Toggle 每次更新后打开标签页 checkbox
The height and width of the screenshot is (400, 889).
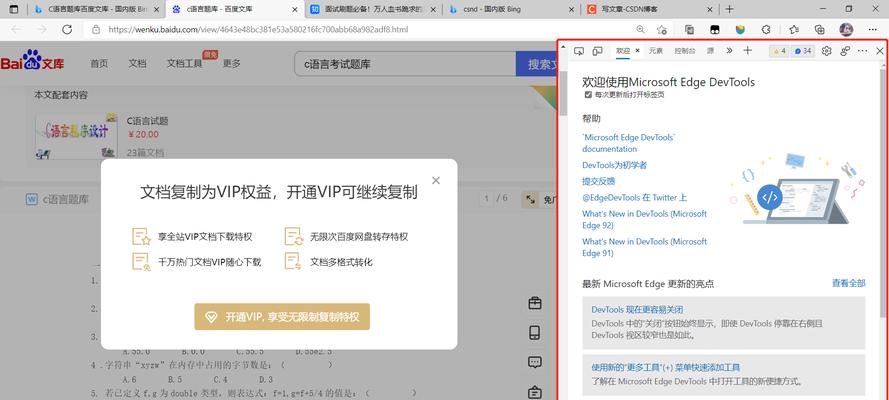588,95
